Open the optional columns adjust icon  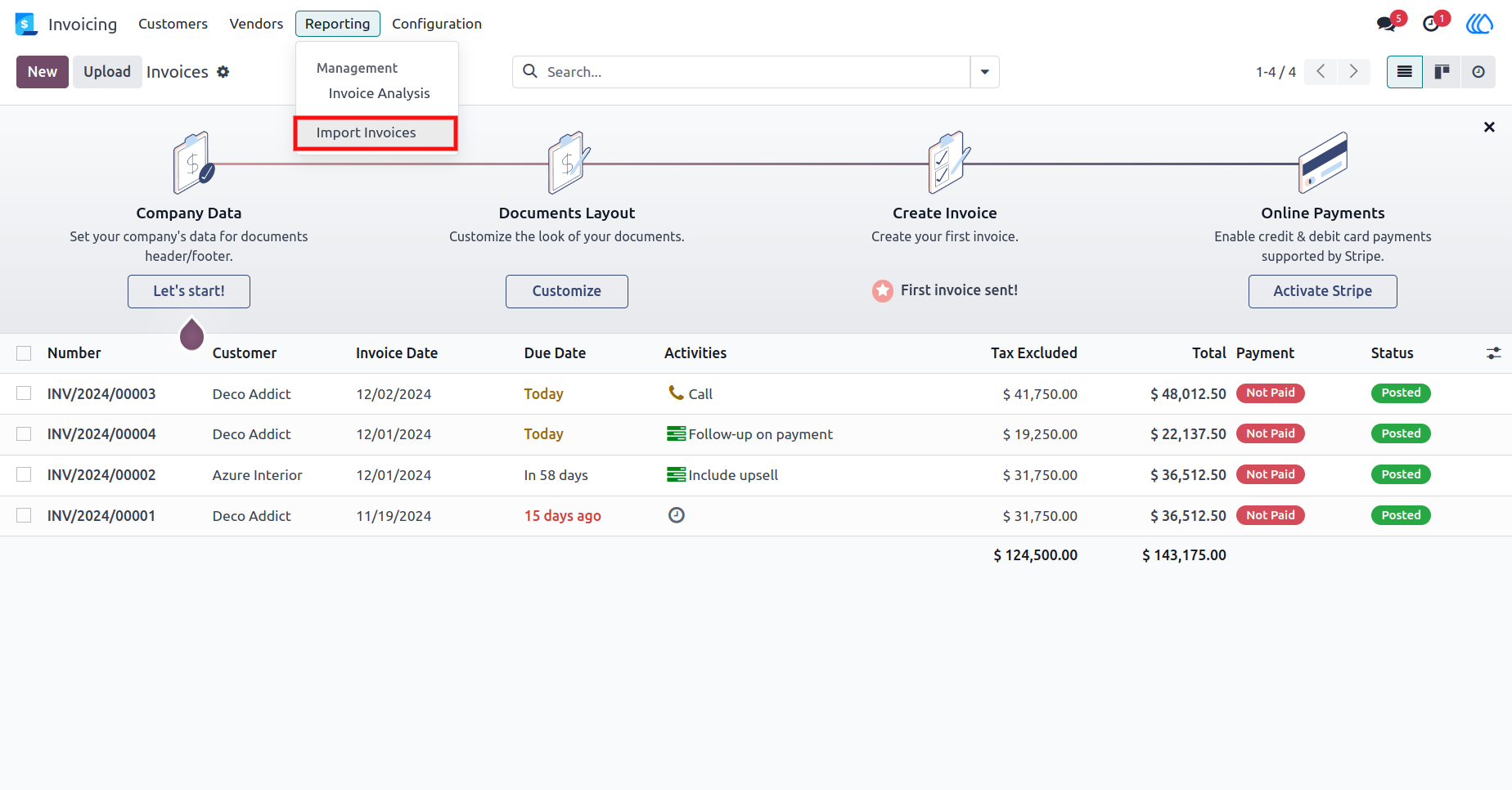pos(1493,353)
